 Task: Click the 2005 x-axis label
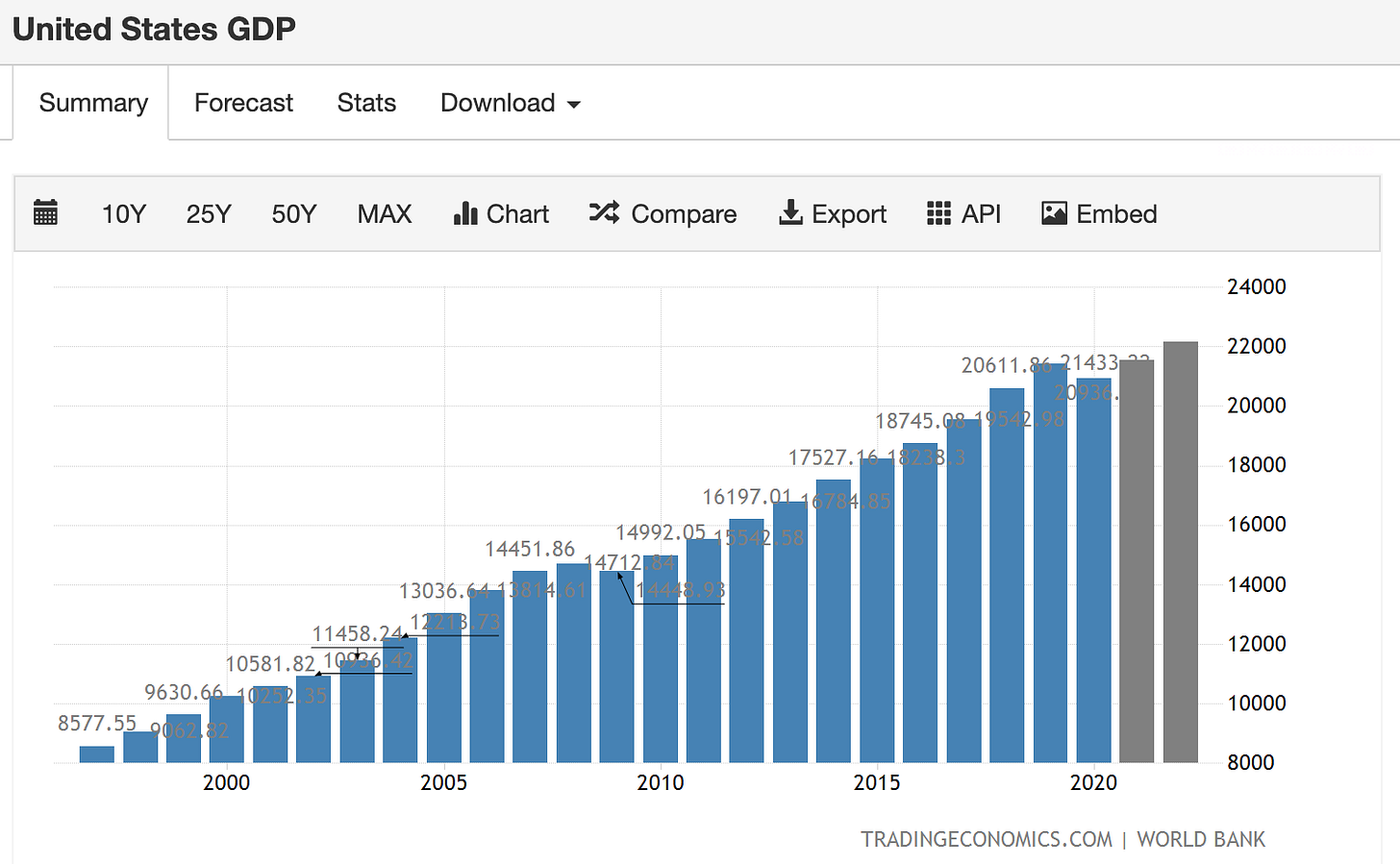tap(443, 782)
